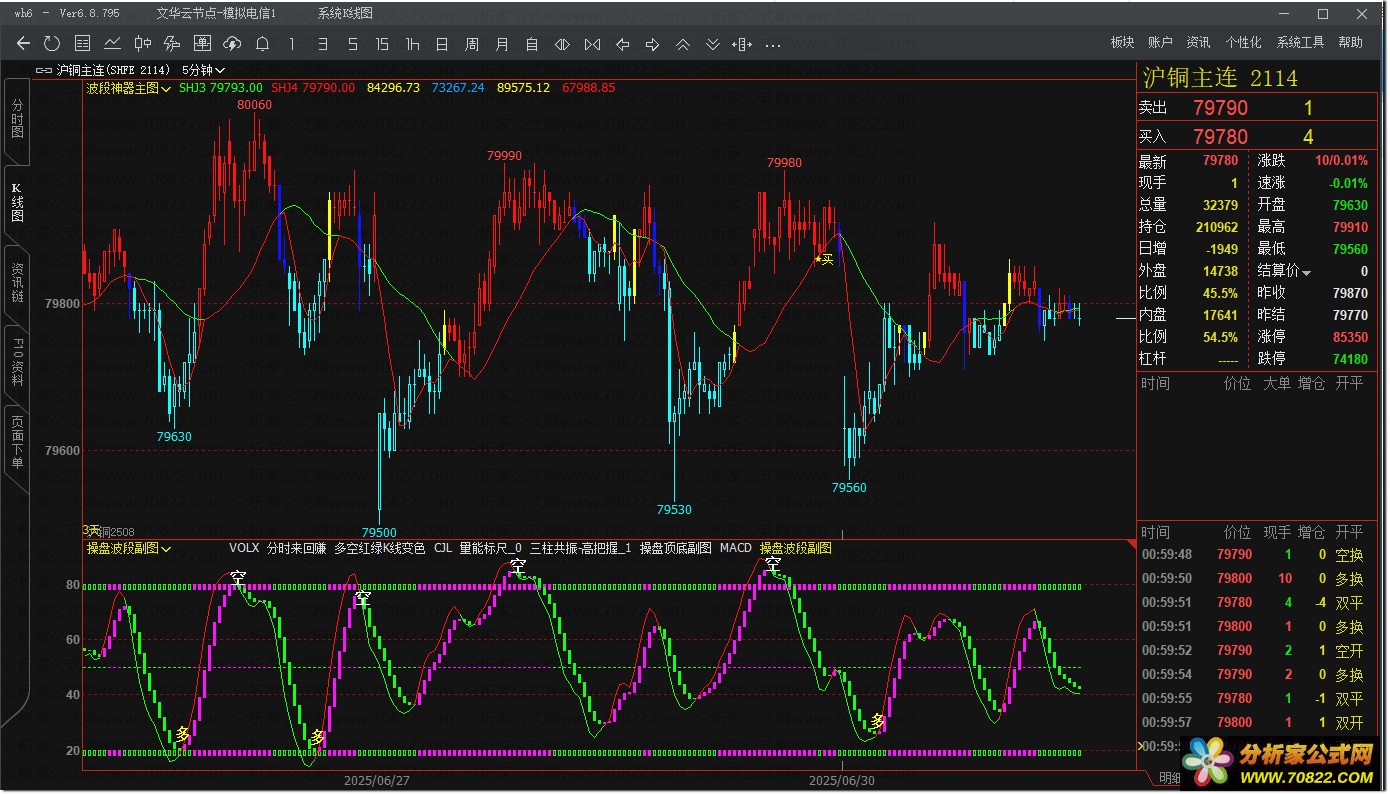Click the 2025/06/27 date marker
The height and width of the screenshot is (794, 1390).
click(x=377, y=780)
